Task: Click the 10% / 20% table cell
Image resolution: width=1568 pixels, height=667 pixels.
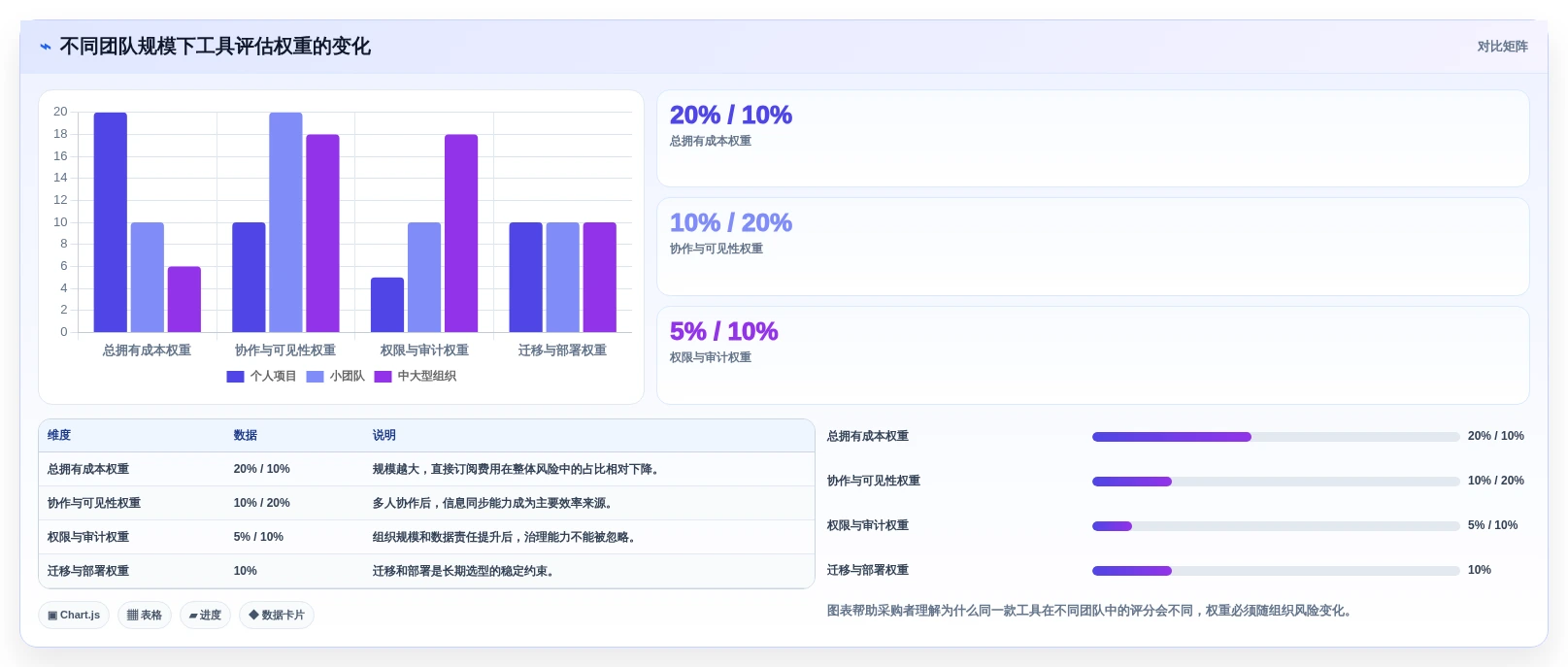Action: [x=262, y=504]
